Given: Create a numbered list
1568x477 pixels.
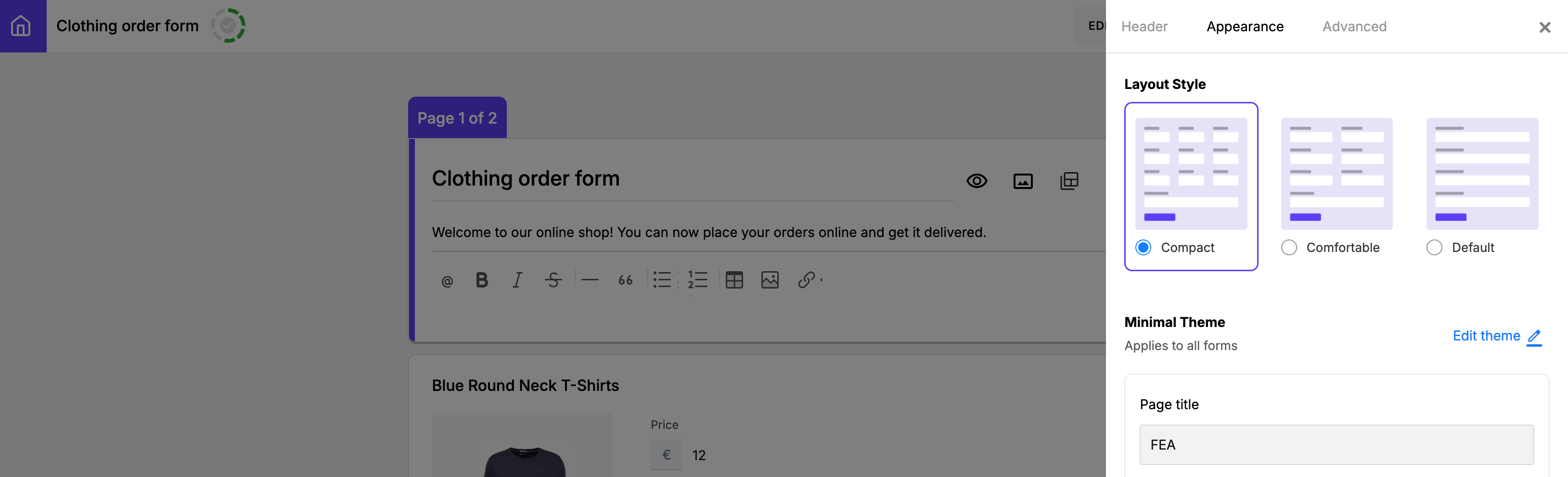Looking at the screenshot, I should pos(697,280).
